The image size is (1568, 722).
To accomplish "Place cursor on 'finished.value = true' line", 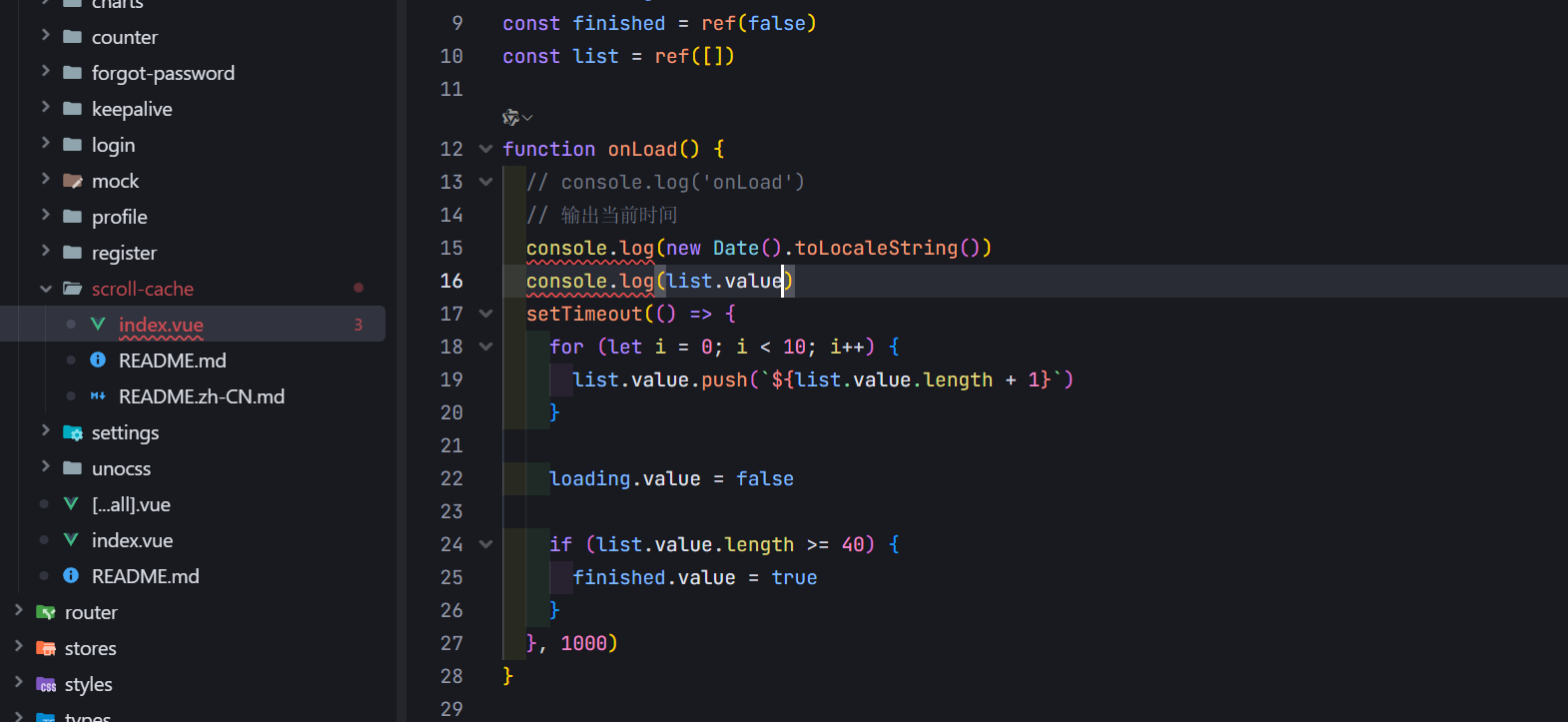I will [694, 577].
